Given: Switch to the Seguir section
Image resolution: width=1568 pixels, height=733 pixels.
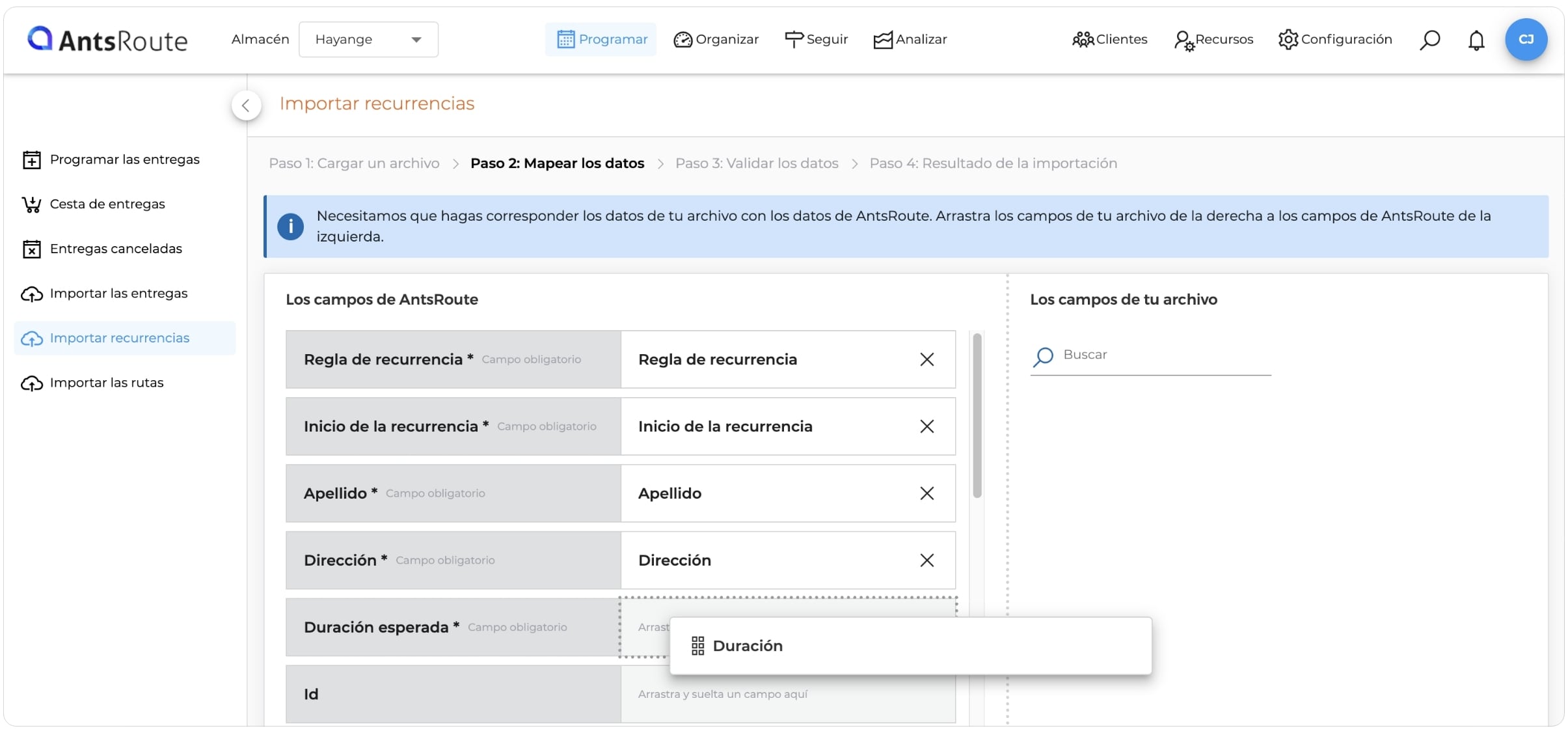Looking at the screenshot, I should pyautogui.click(x=816, y=40).
